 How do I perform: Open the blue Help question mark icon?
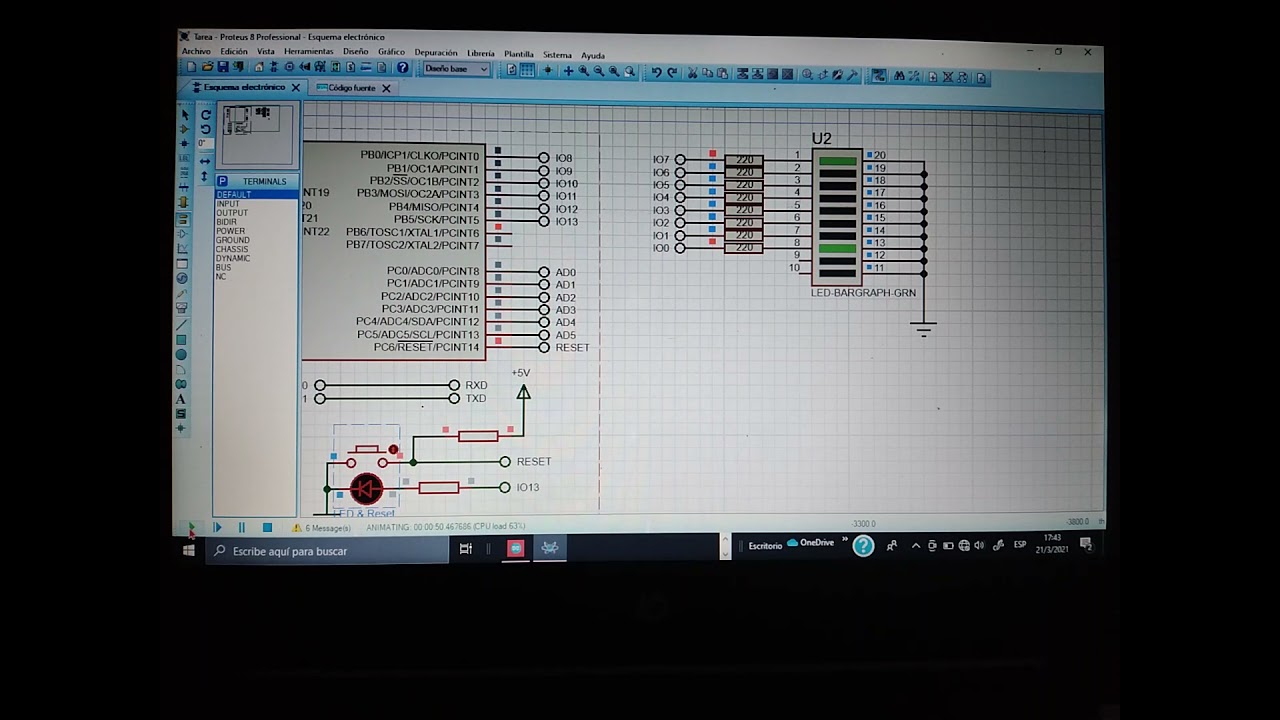403,68
